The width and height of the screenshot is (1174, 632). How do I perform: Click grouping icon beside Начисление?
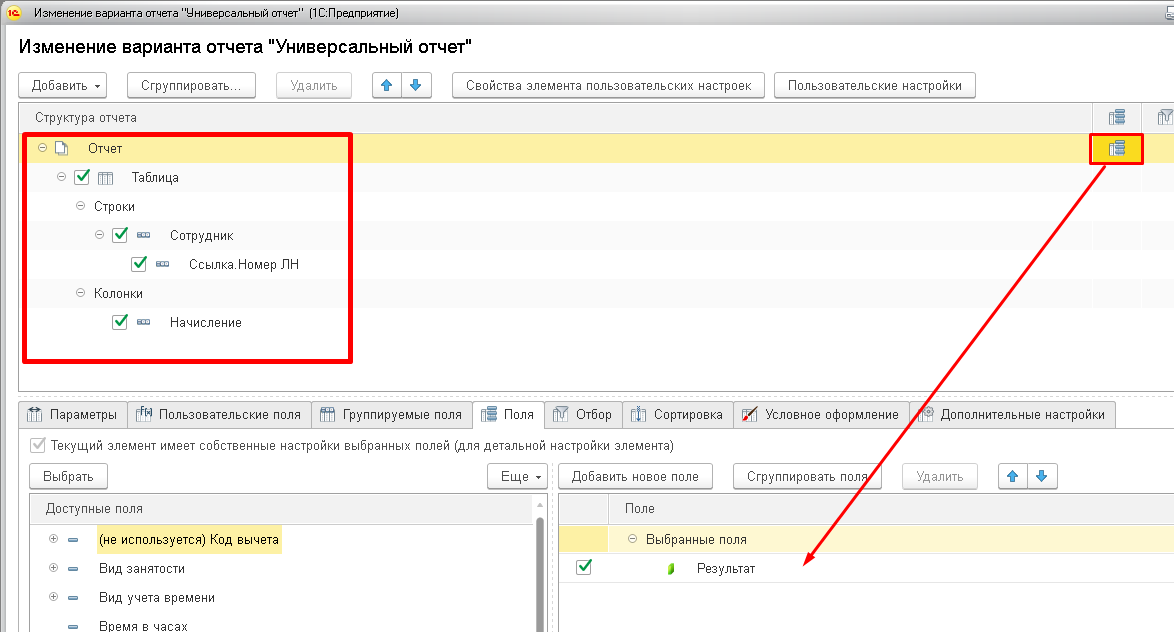coord(144,322)
